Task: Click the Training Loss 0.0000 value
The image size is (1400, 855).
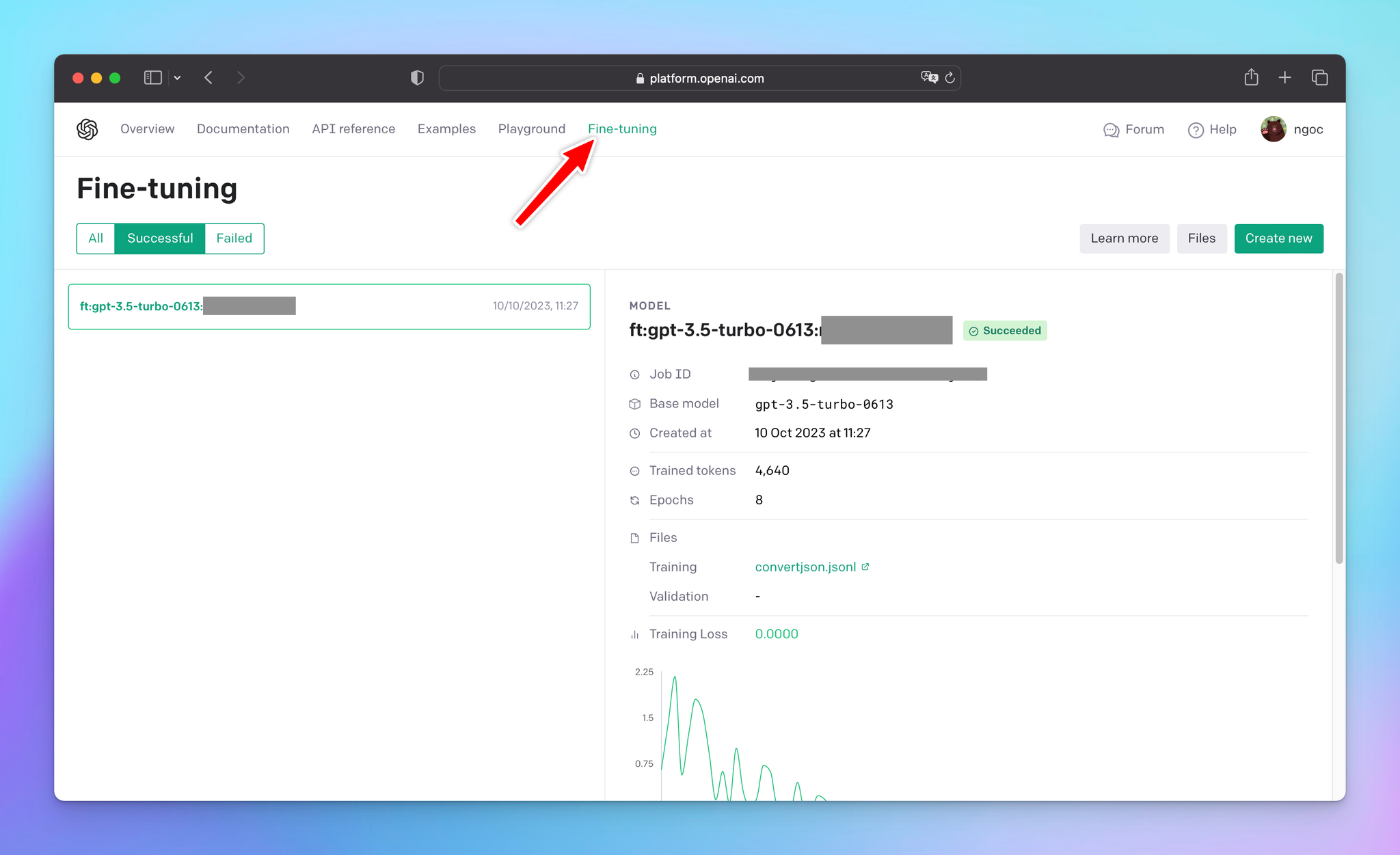Action: (777, 634)
